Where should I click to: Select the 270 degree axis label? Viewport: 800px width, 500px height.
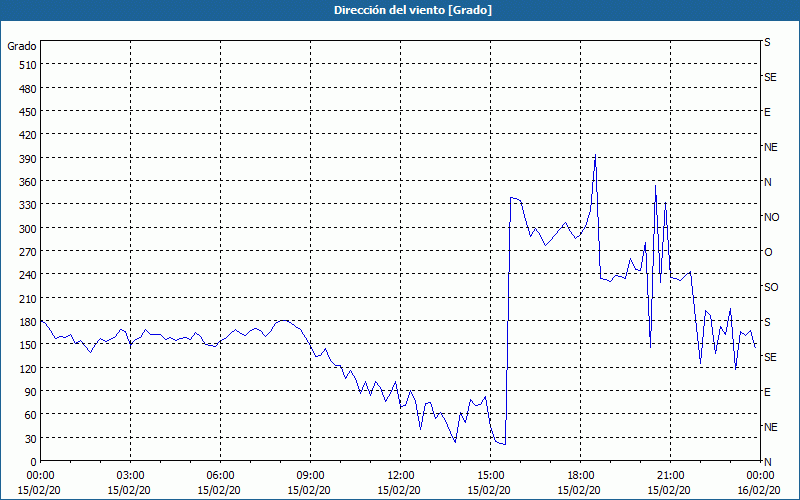[28, 252]
